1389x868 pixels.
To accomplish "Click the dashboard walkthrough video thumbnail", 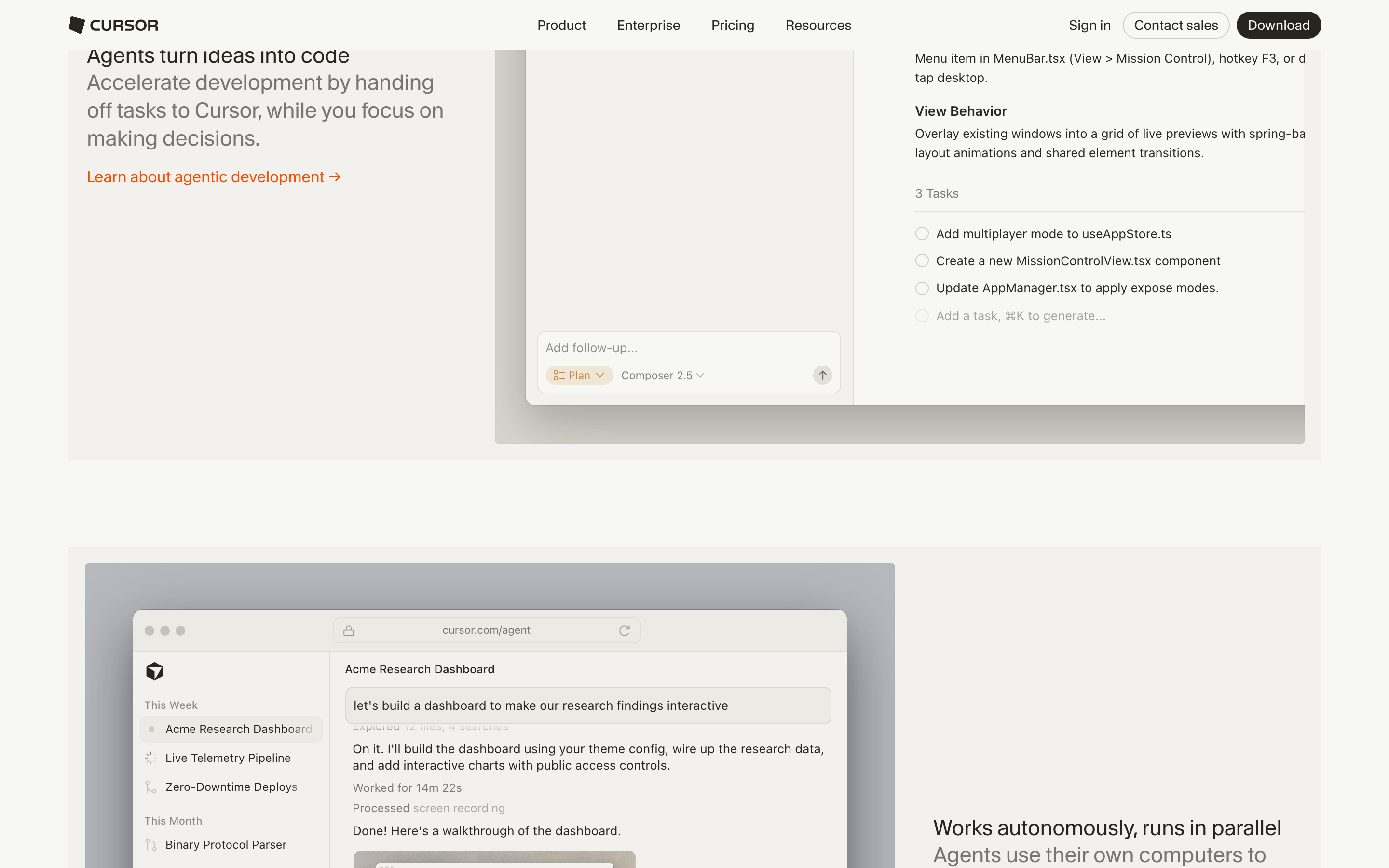I will click(x=494, y=859).
